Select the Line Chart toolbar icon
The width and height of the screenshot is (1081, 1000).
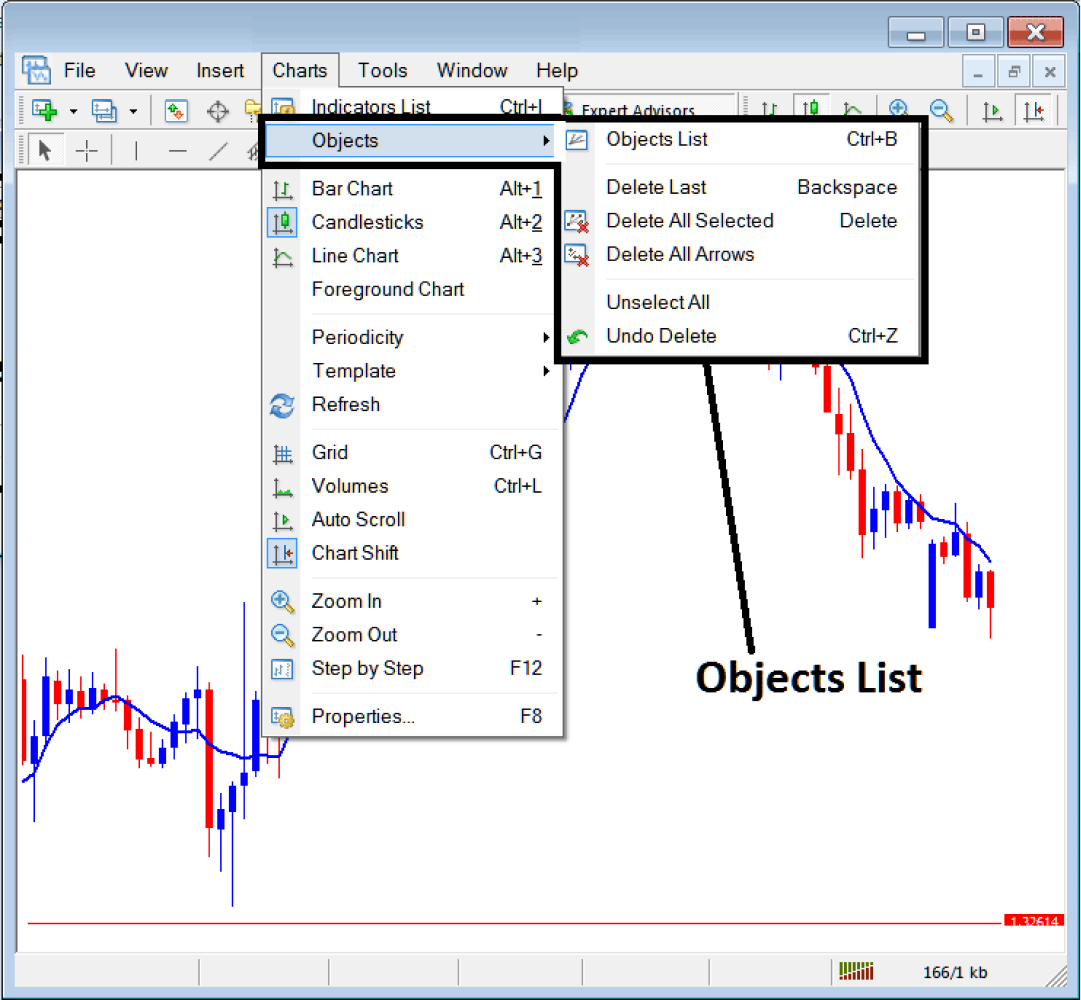[x=852, y=110]
